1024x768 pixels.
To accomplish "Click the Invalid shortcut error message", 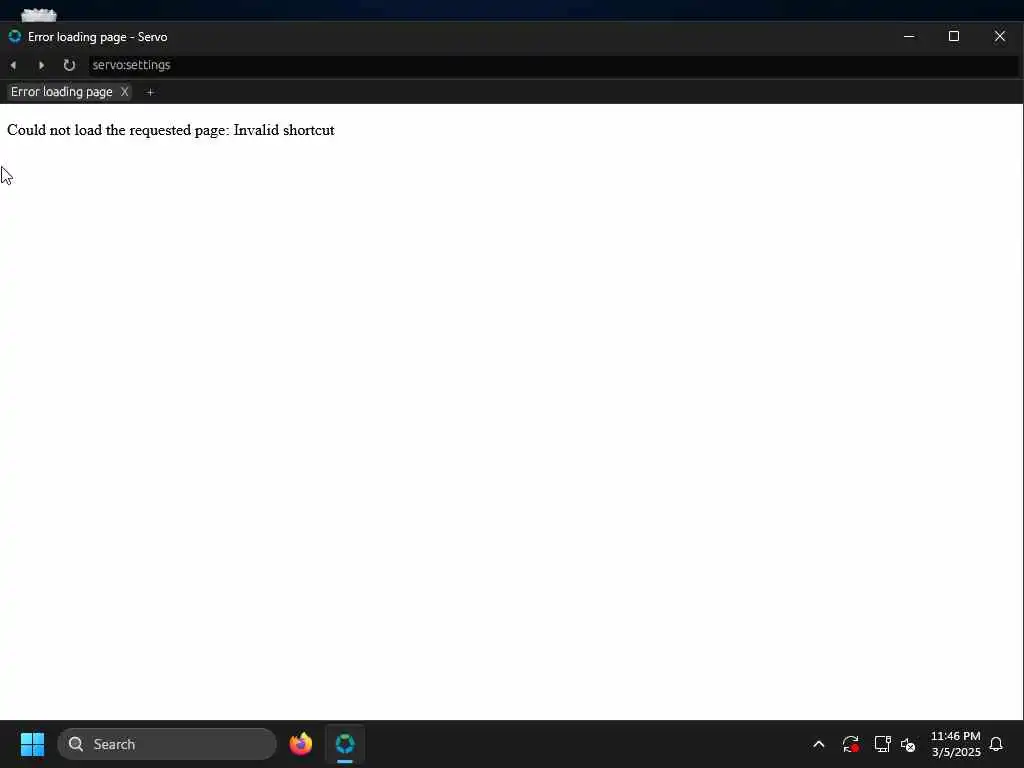I will point(170,130).
